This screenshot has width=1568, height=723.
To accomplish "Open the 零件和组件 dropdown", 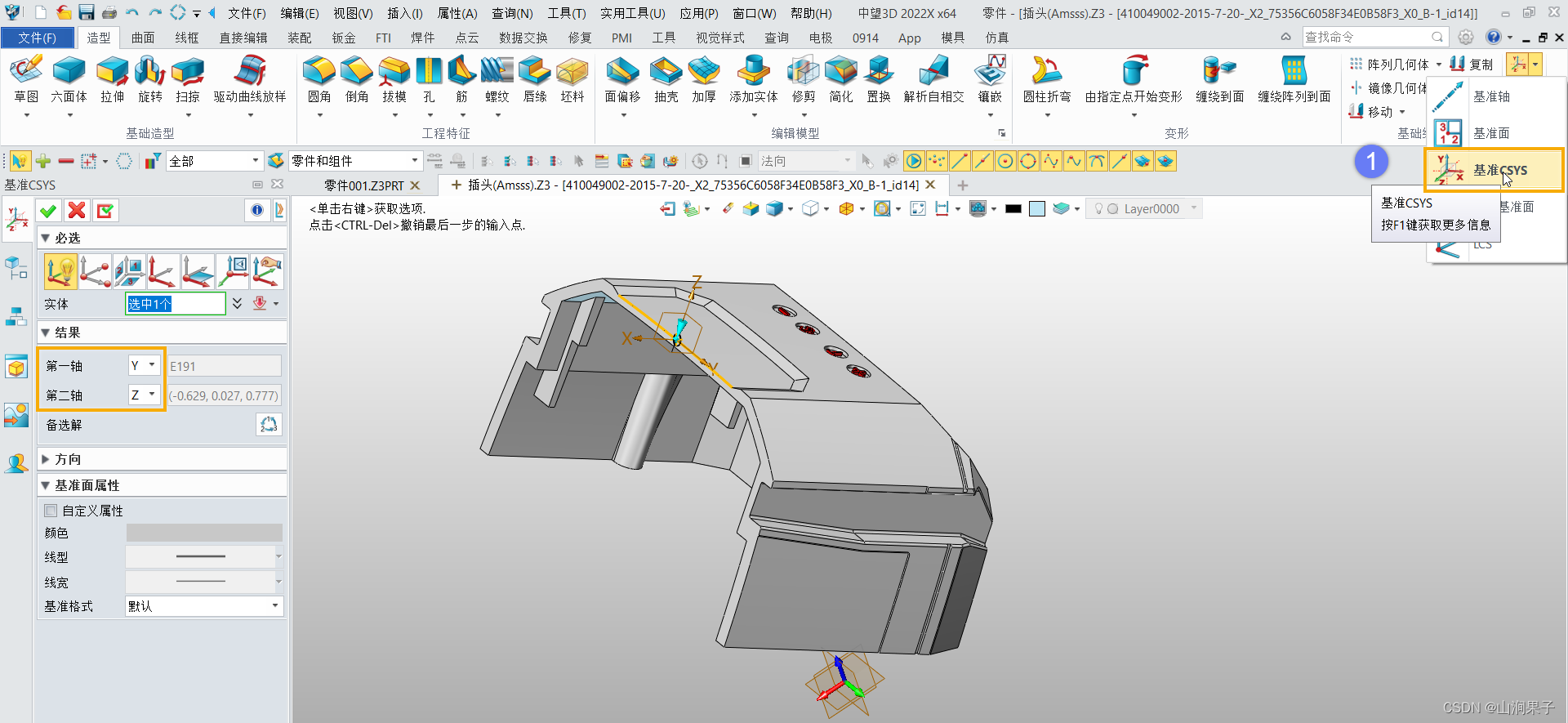I will [x=354, y=161].
